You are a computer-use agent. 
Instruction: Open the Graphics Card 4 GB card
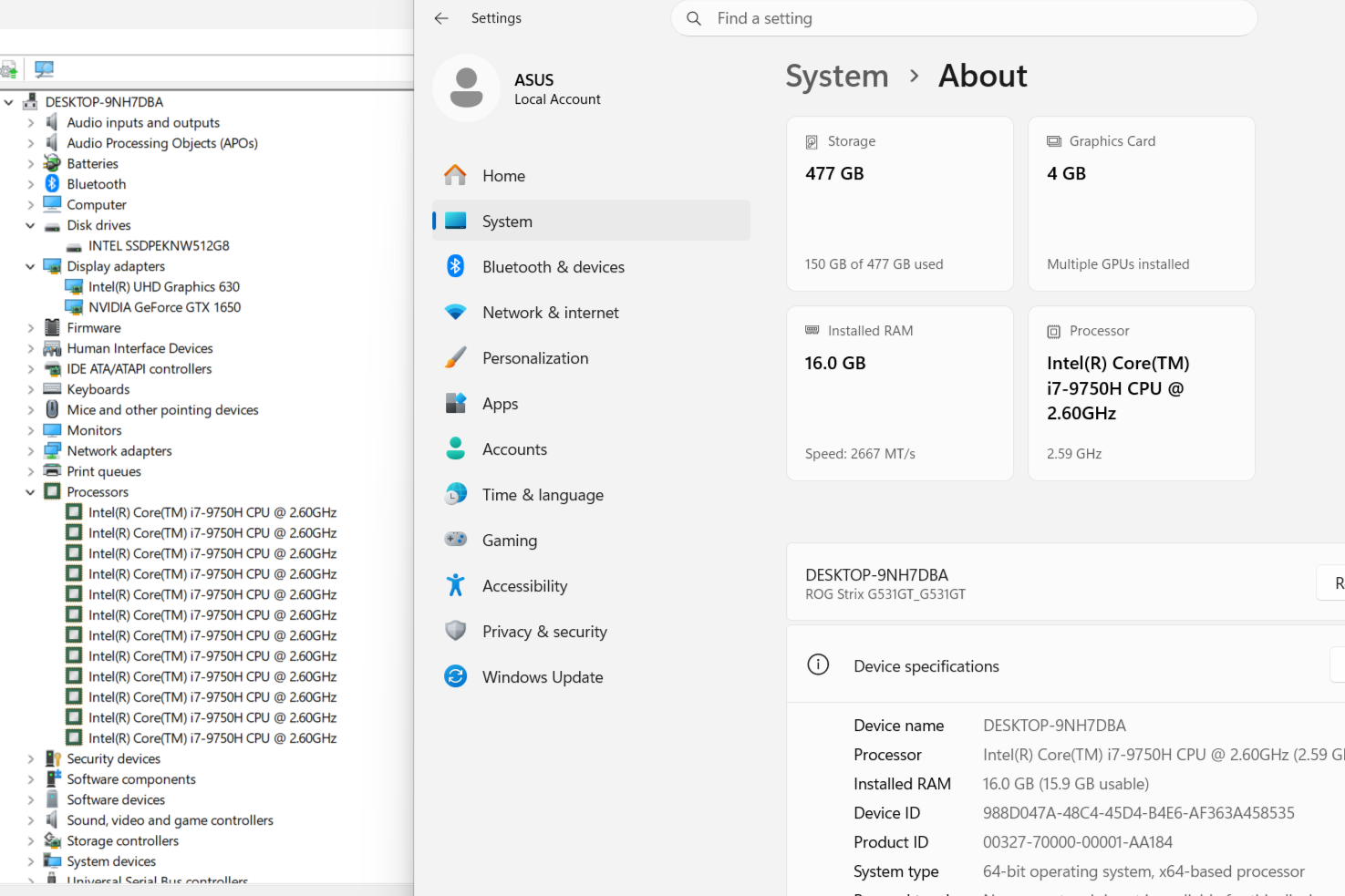(1142, 204)
